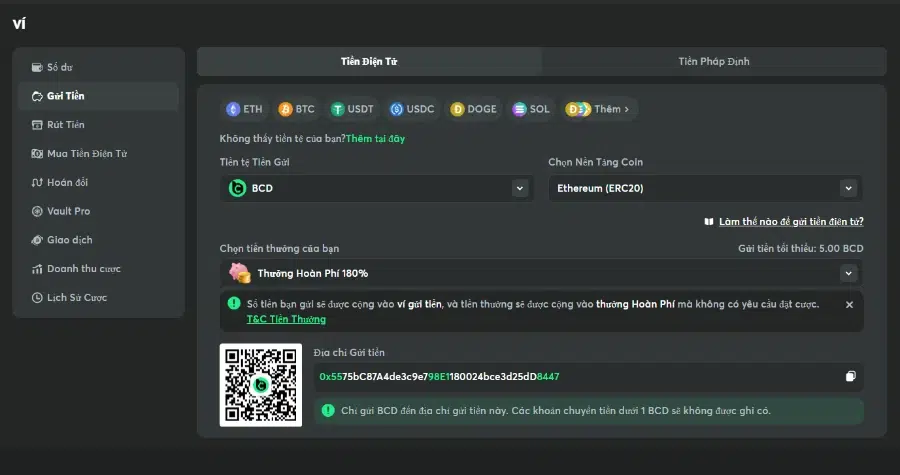The height and width of the screenshot is (475, 900).
Task: Click the warning icon in BCD-only notice
Action: tap(328, 410)
